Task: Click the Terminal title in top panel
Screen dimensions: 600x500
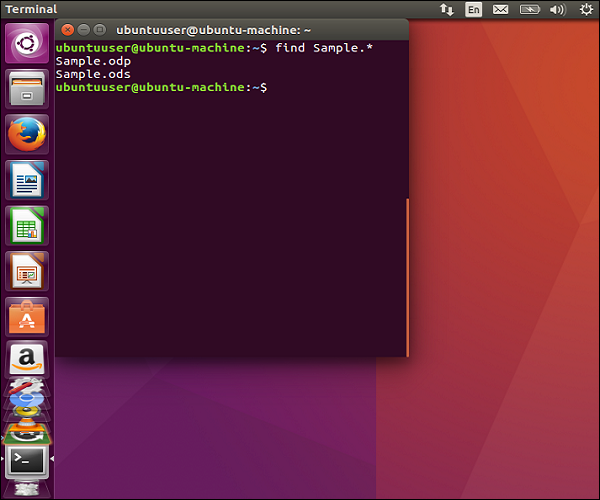Action: tap(32, 9)
